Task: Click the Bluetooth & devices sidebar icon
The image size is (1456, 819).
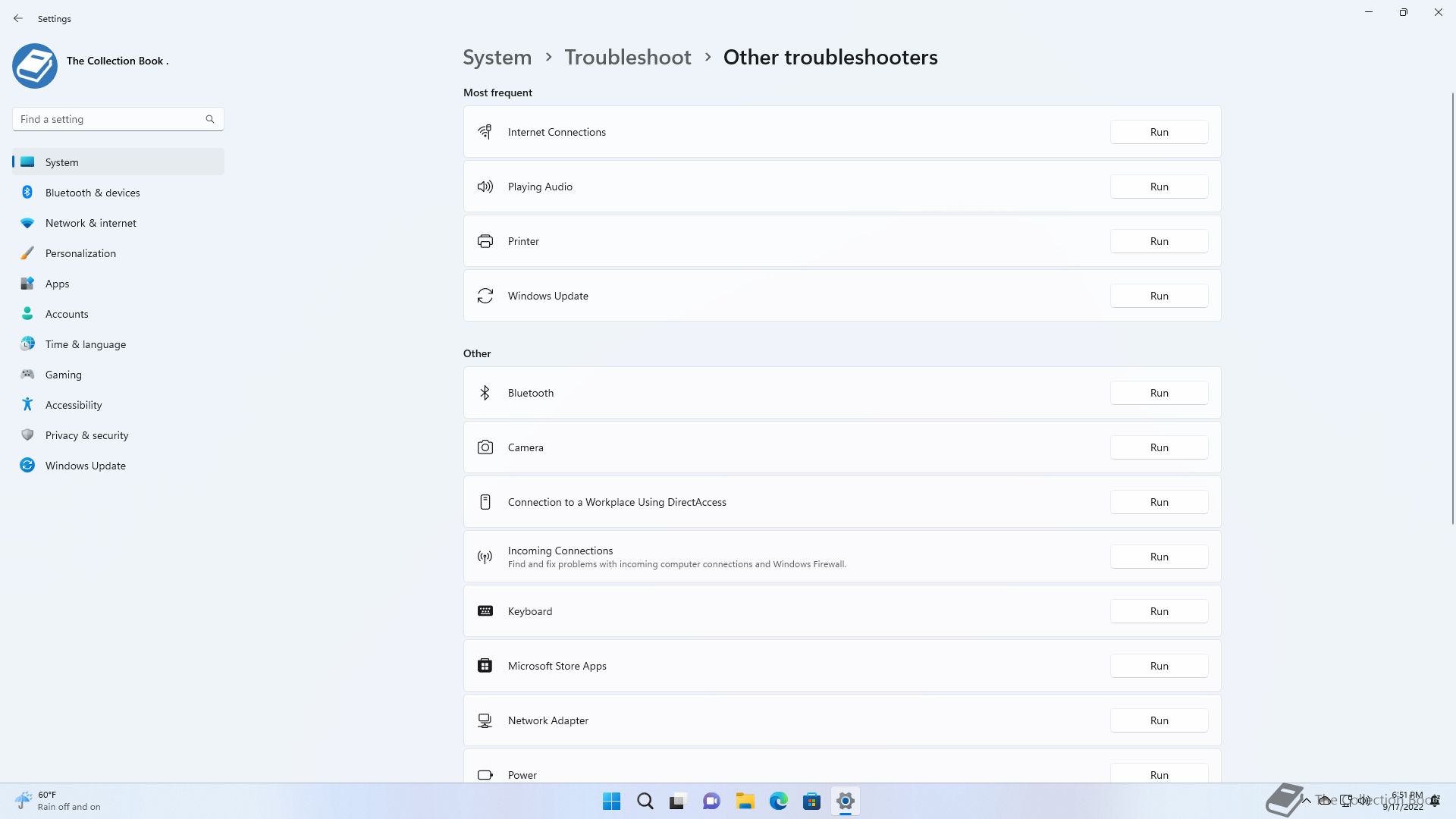Action: click(27, 193)
